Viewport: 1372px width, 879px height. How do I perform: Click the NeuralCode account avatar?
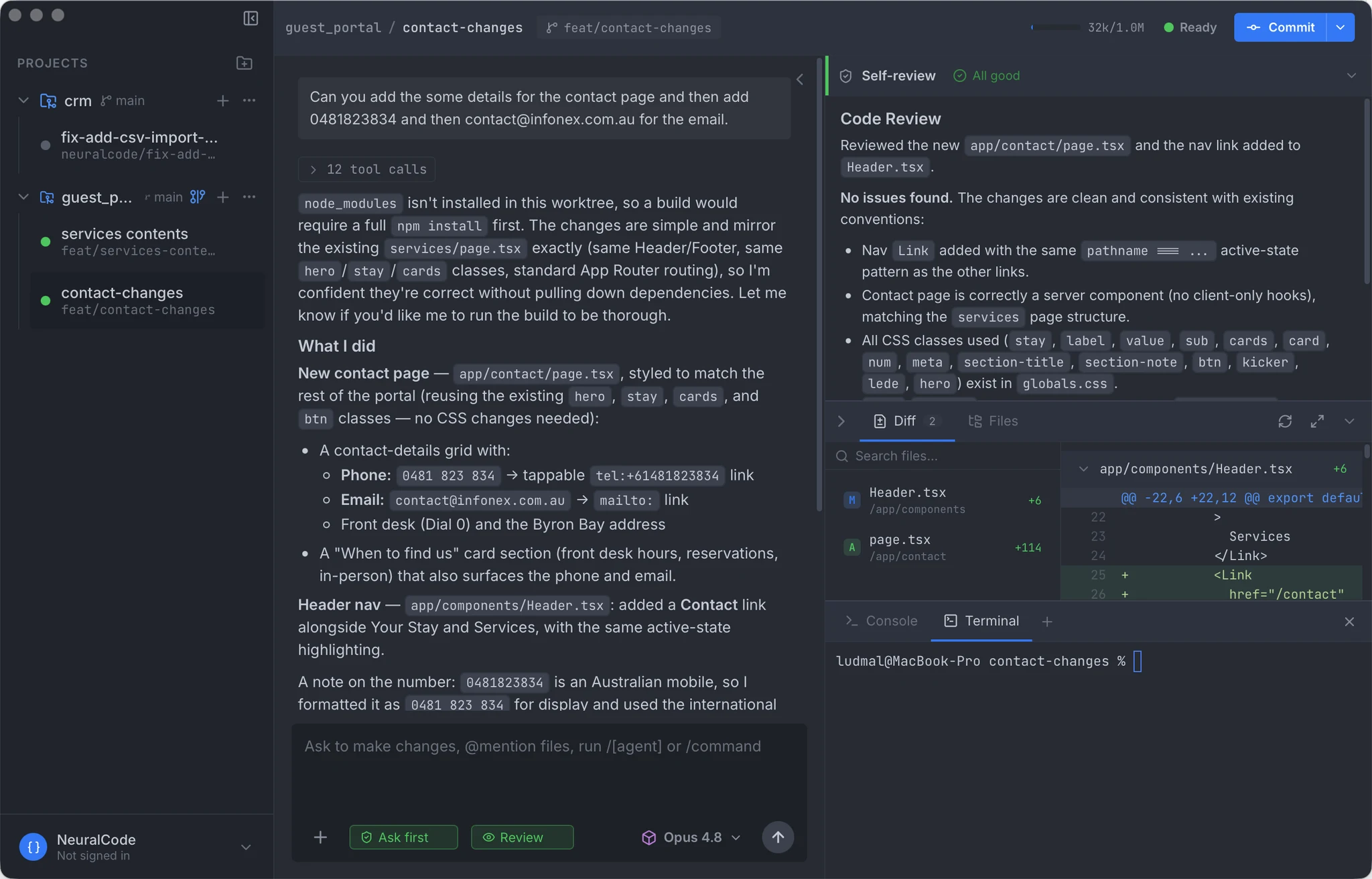click(x=33, y=847)
